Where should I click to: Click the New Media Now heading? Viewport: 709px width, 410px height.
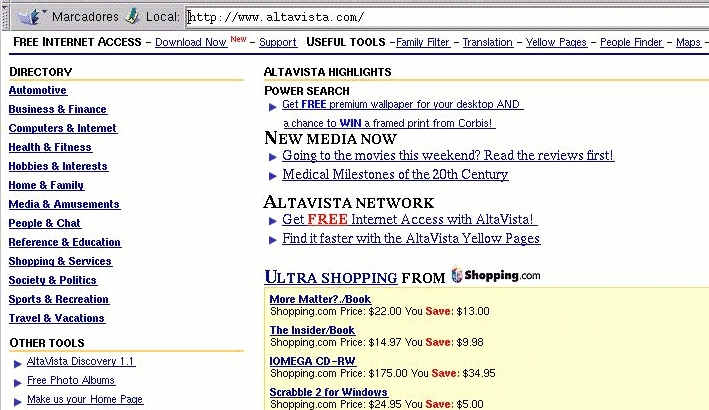click(x=331, y=138)
